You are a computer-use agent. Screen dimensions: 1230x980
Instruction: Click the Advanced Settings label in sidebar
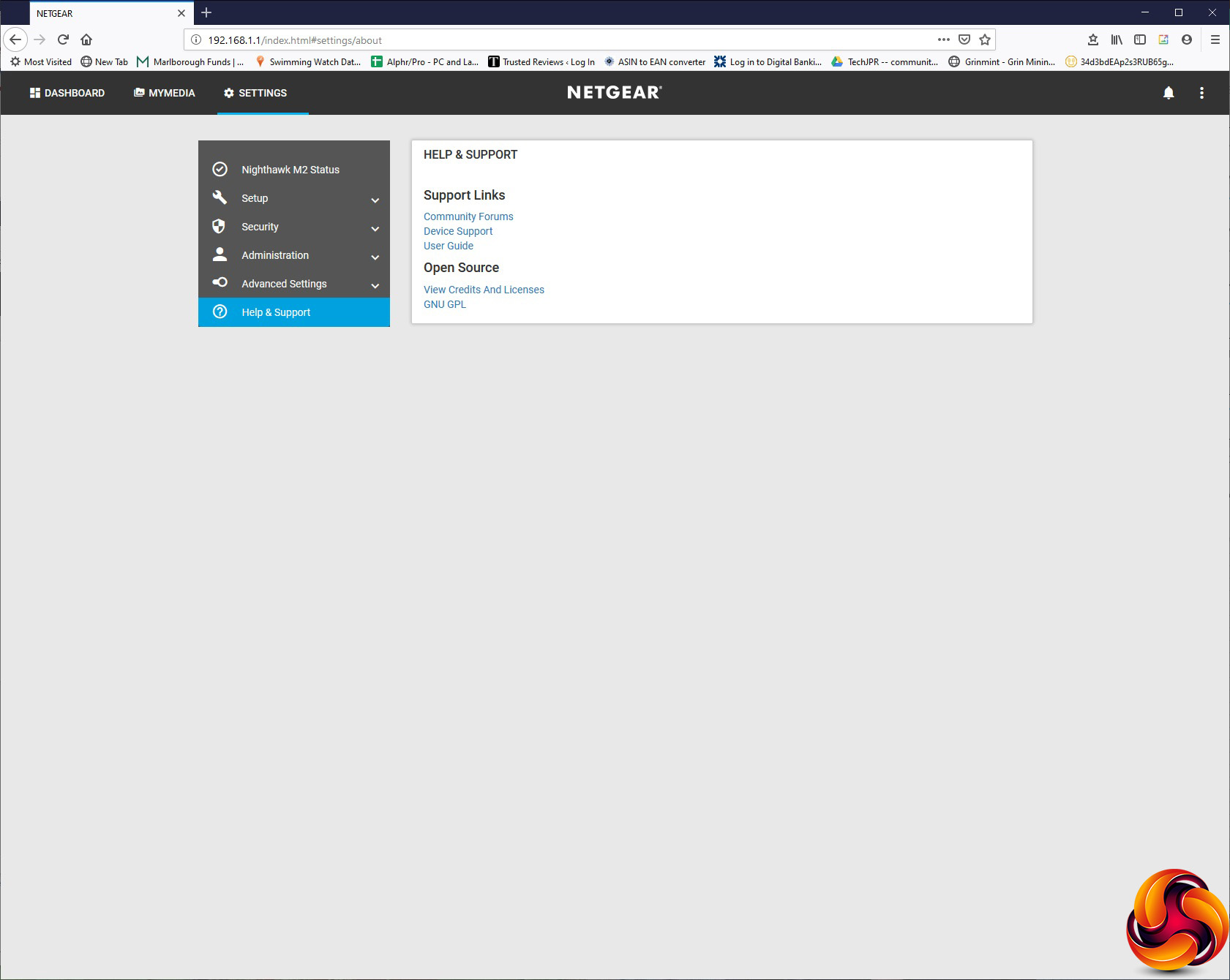coord(284,284)
